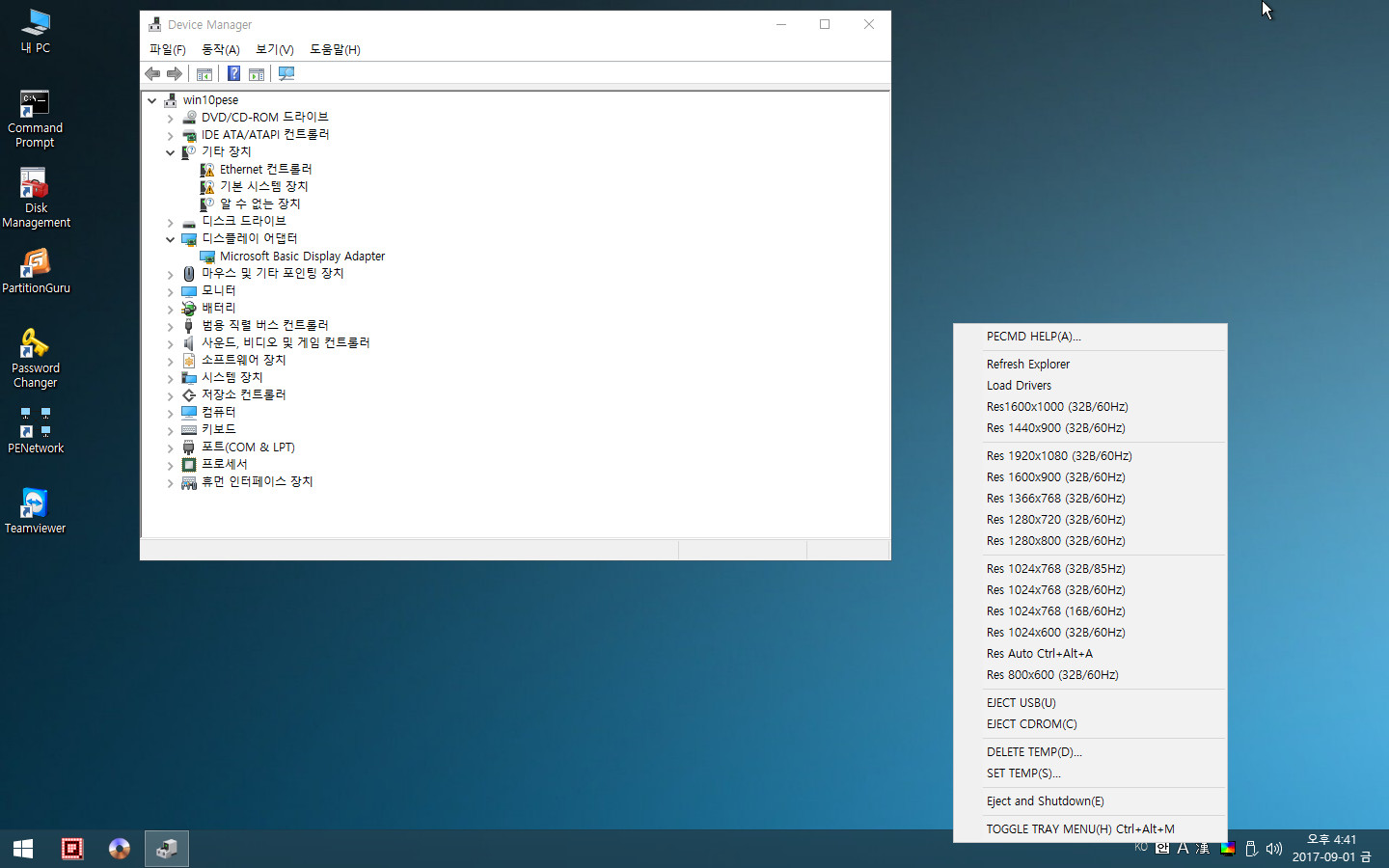Select the Password Changer desktop icon
The height and width of the screenshot is (868, 1389).
pos(35,359)
